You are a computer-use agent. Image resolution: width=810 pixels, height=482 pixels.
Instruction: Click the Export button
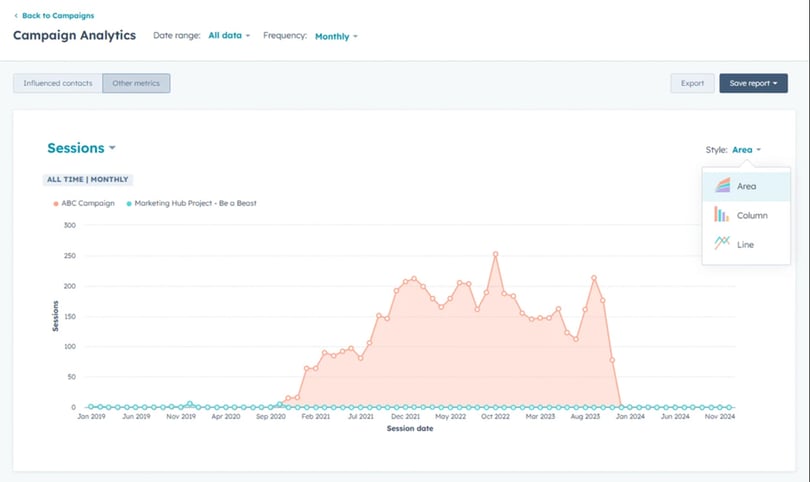[x=692, y=83]
